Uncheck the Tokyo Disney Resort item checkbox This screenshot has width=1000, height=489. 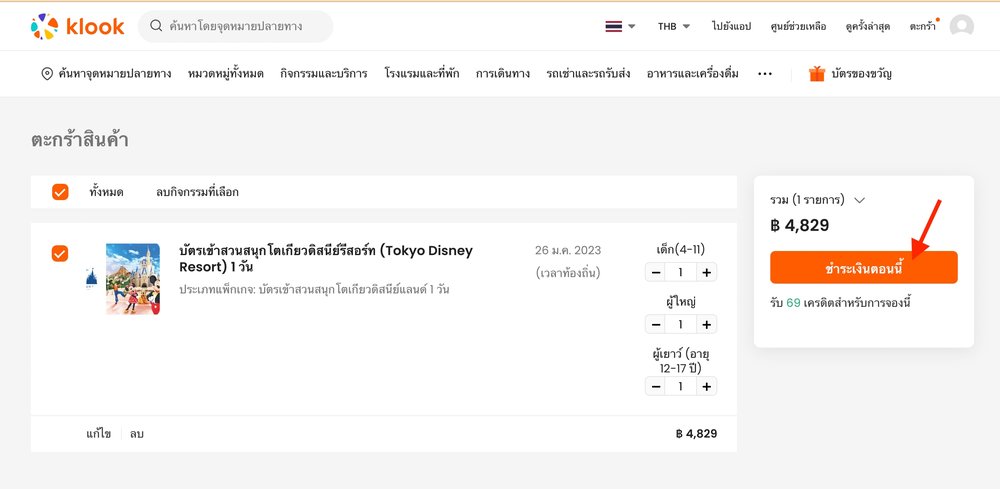60,254
